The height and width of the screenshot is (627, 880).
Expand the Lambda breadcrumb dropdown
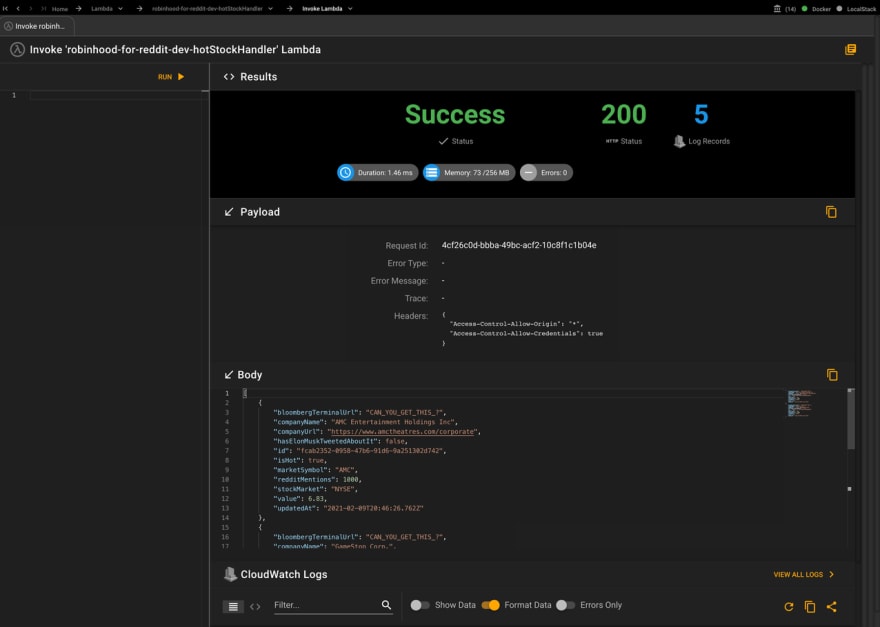pos(120,9)
